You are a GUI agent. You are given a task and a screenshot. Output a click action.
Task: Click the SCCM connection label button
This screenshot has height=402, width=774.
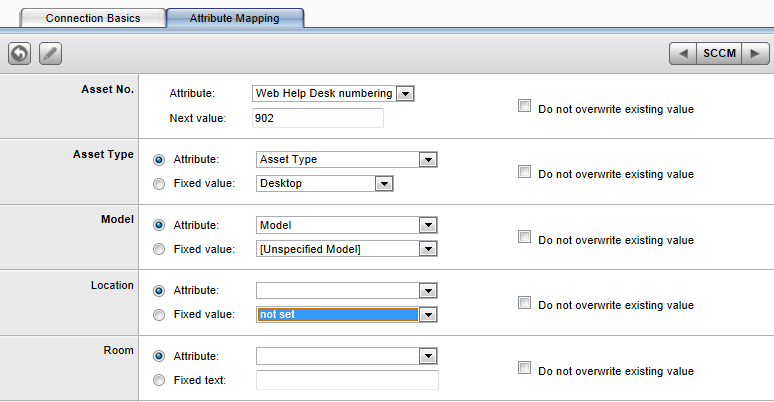click(x=719, y=53)
